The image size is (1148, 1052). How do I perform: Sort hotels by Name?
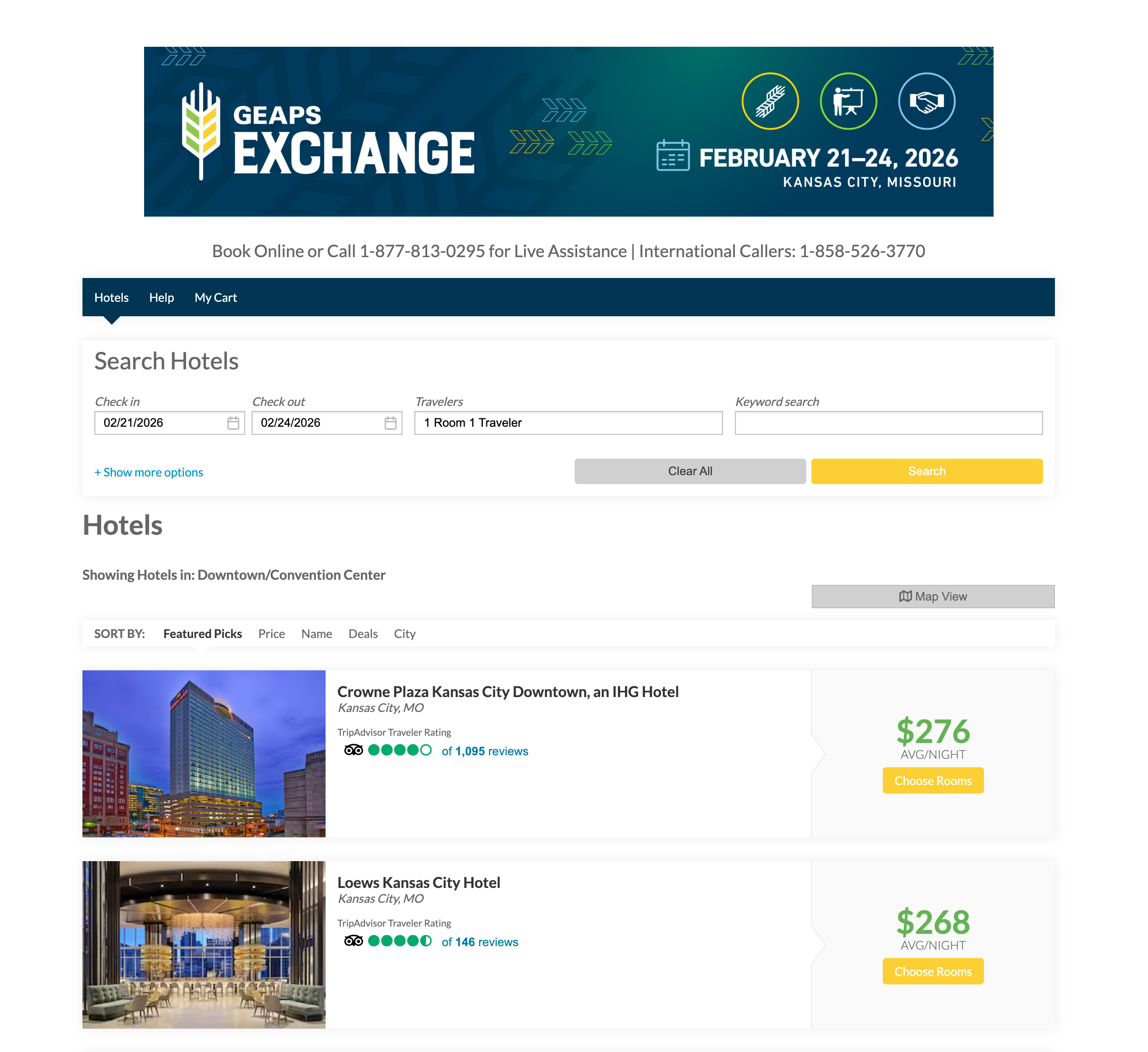(x=316, y=634)
